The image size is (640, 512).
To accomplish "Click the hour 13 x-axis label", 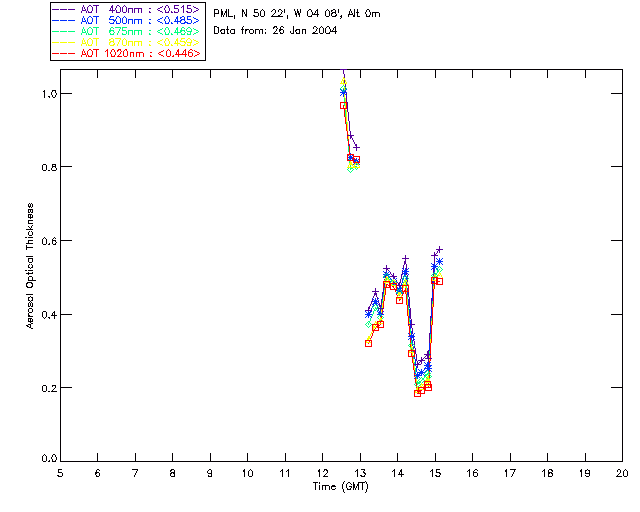I will [360, 473].
